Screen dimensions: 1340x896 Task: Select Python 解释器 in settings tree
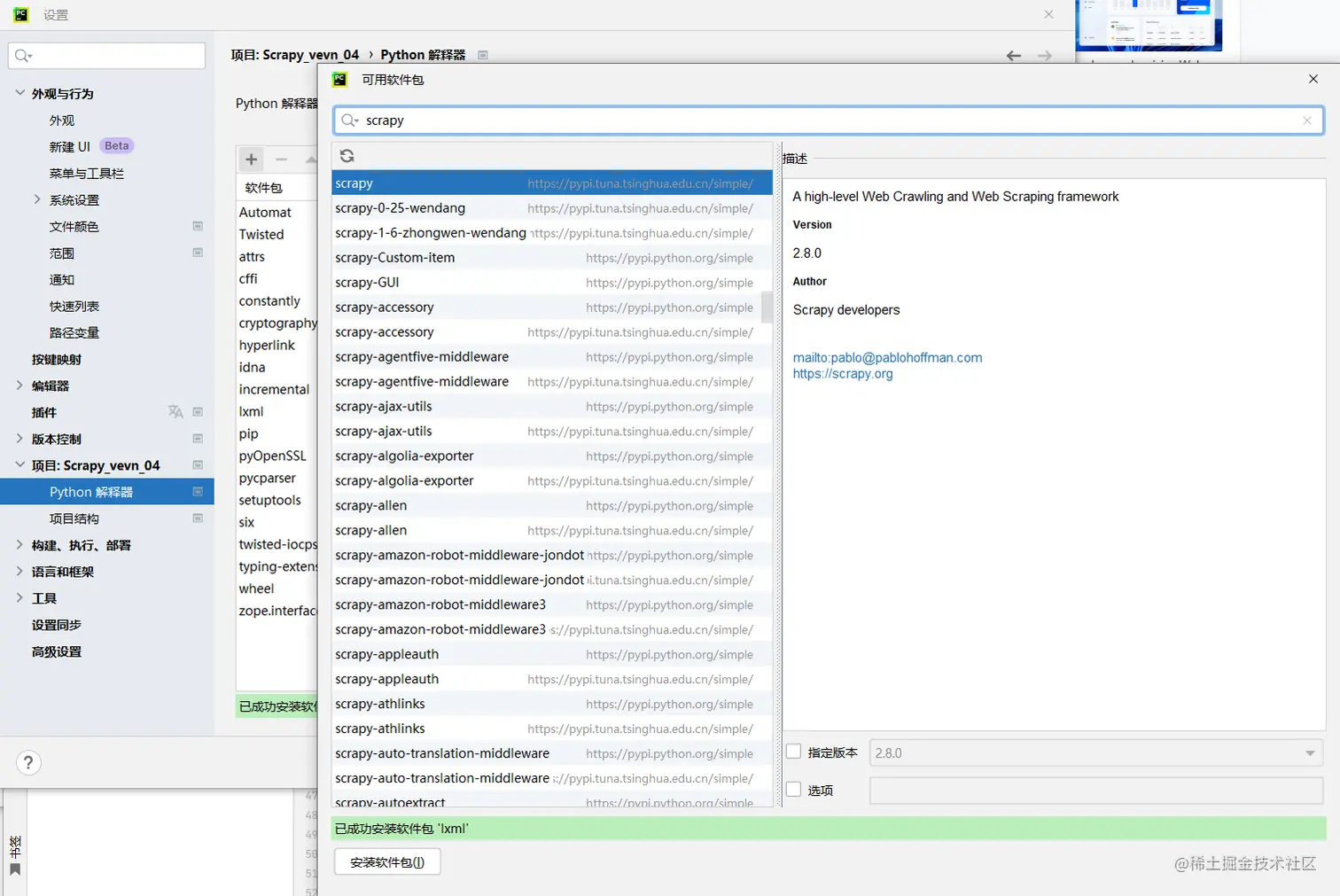pos(107,492)
